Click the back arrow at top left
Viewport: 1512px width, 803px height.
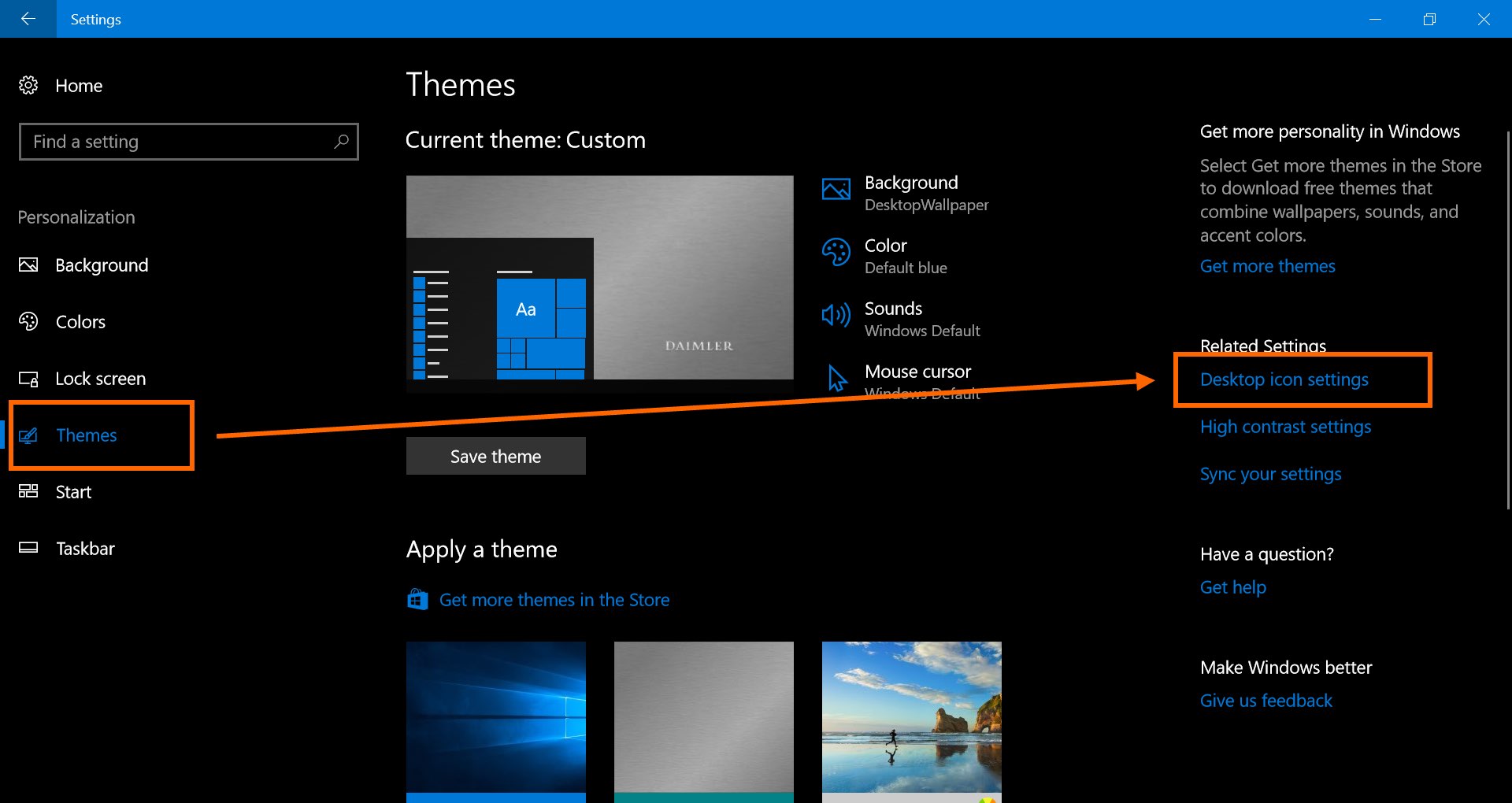point(28,19)
